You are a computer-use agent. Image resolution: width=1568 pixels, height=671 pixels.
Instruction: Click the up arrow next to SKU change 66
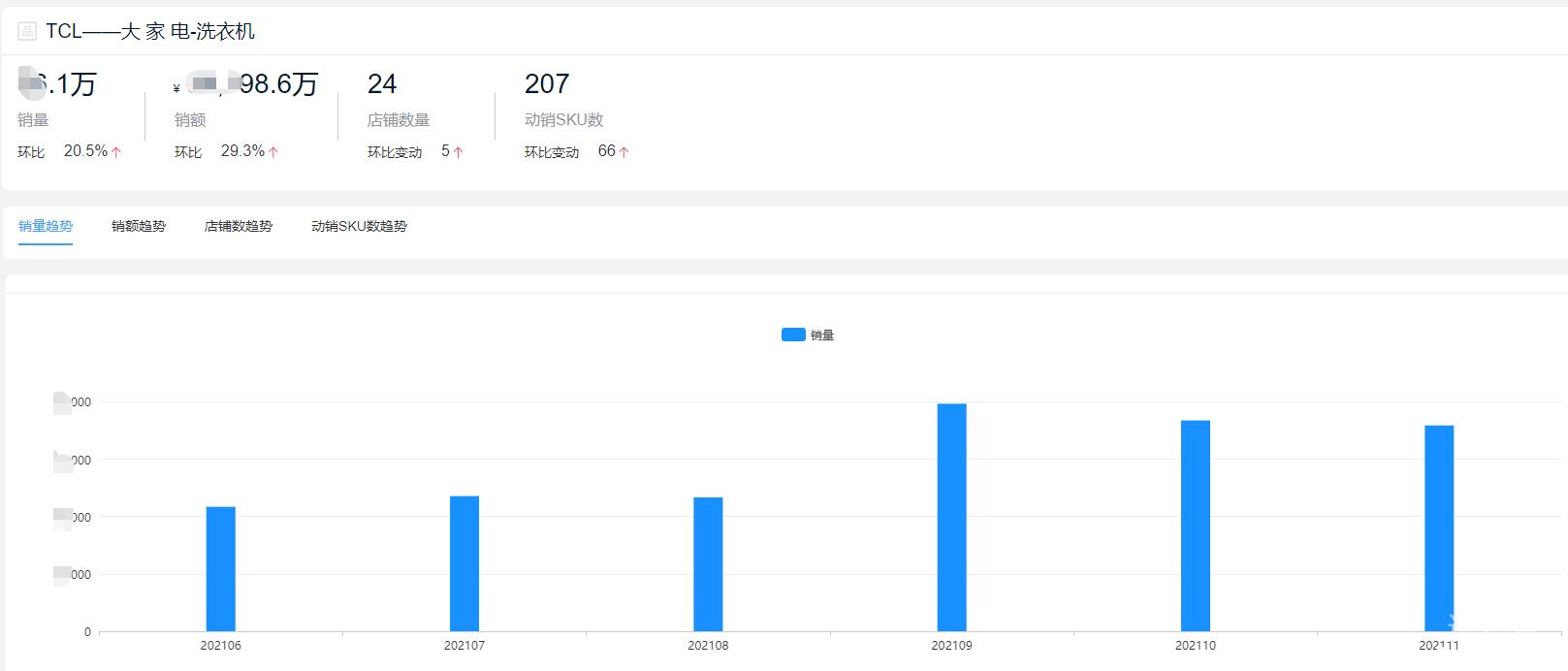pyautogui.click(x=624, y=152)
